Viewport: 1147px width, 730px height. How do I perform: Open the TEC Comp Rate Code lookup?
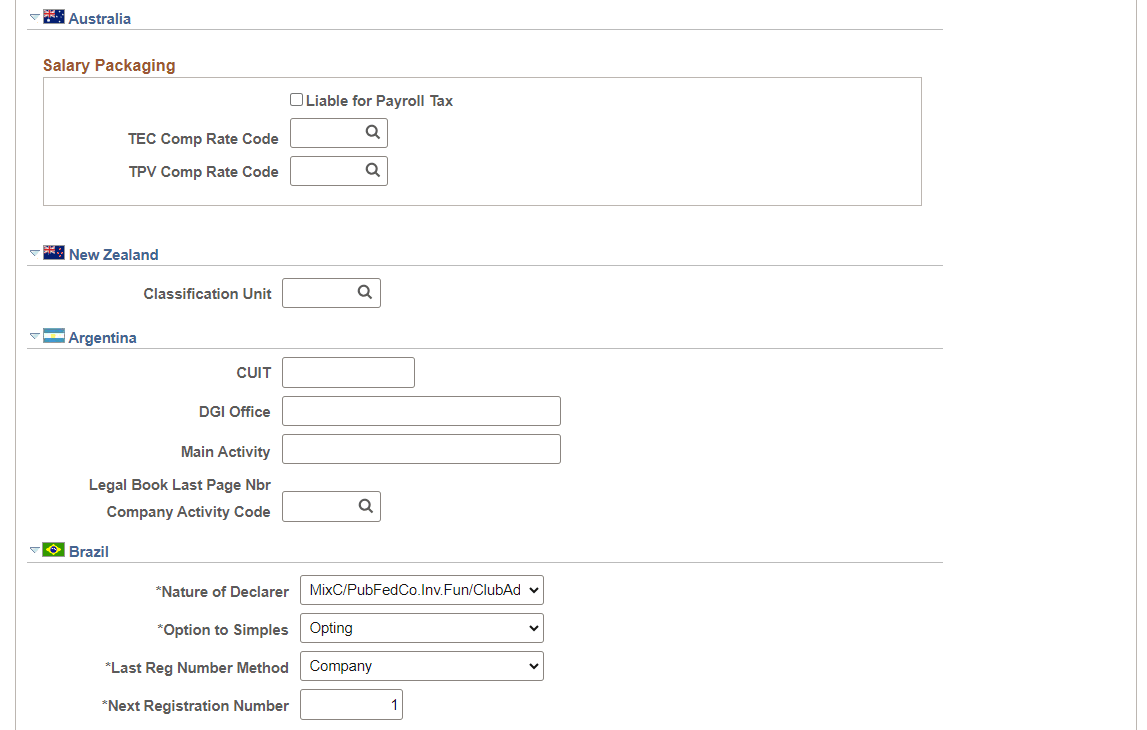tap(372, 132)
